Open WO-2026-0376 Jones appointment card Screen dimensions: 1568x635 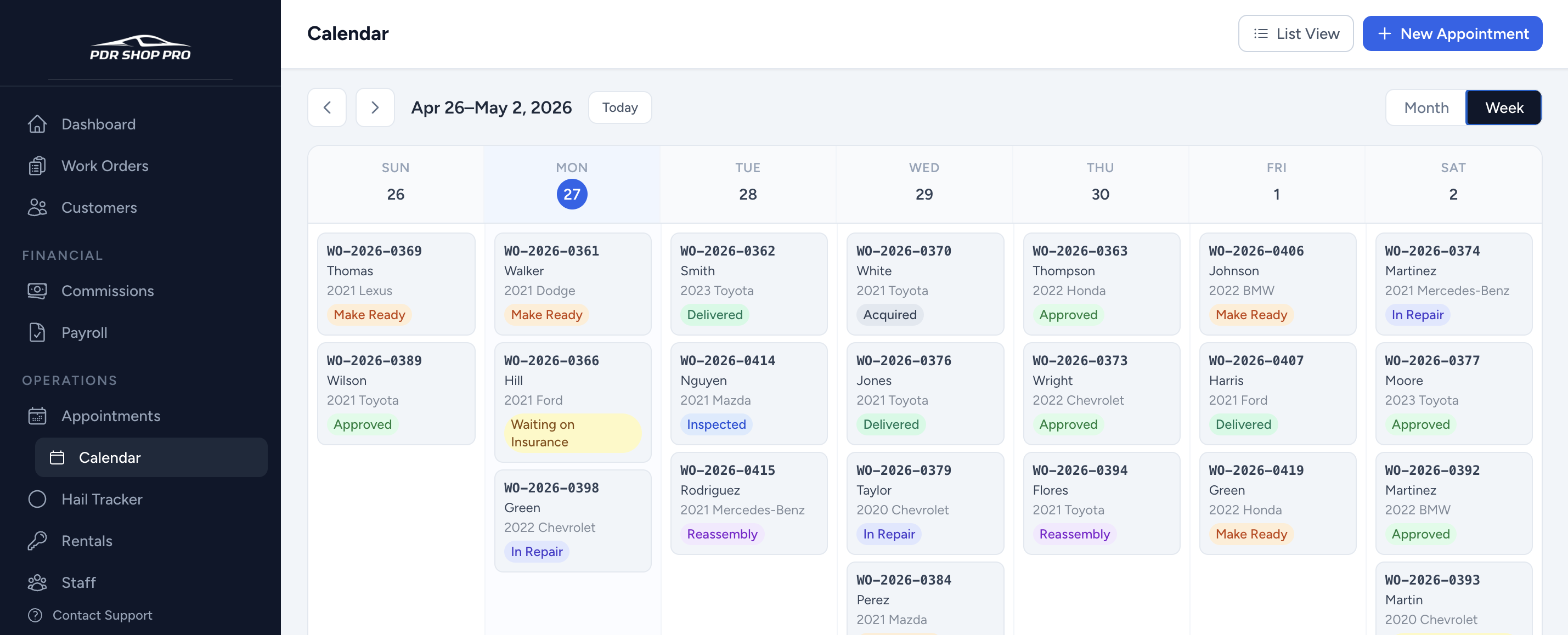click(x=925, y=394)
